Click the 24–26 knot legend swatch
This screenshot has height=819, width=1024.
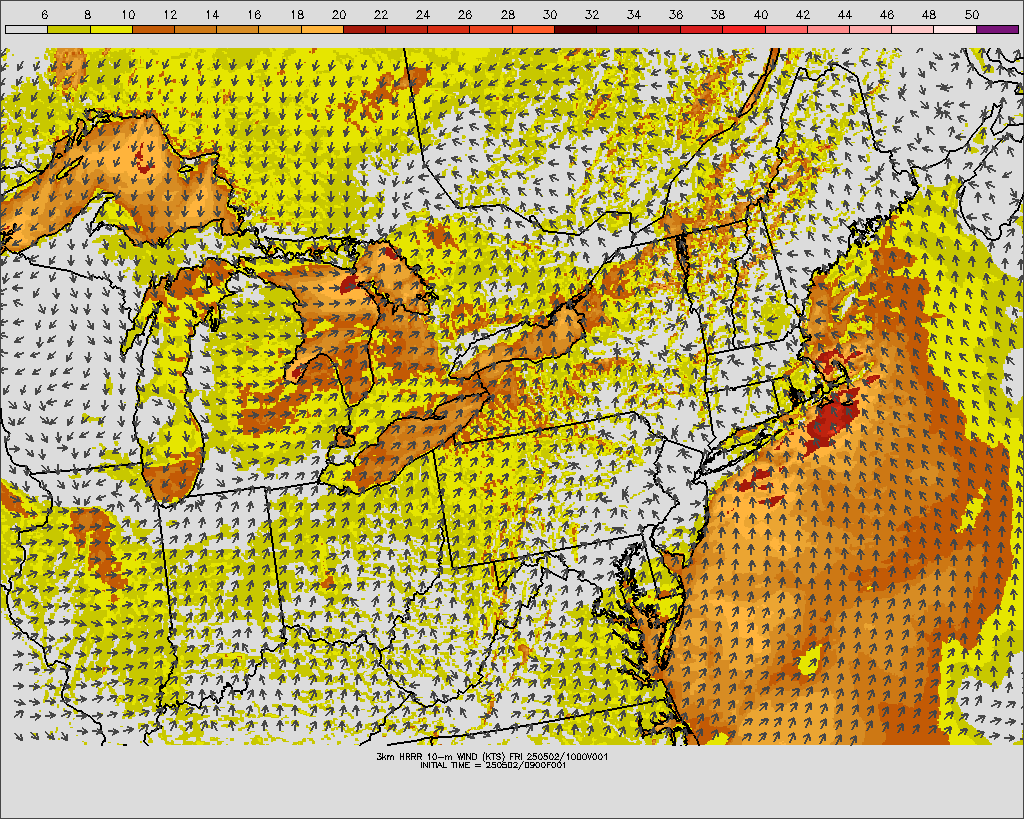click(x=449, y=29)
